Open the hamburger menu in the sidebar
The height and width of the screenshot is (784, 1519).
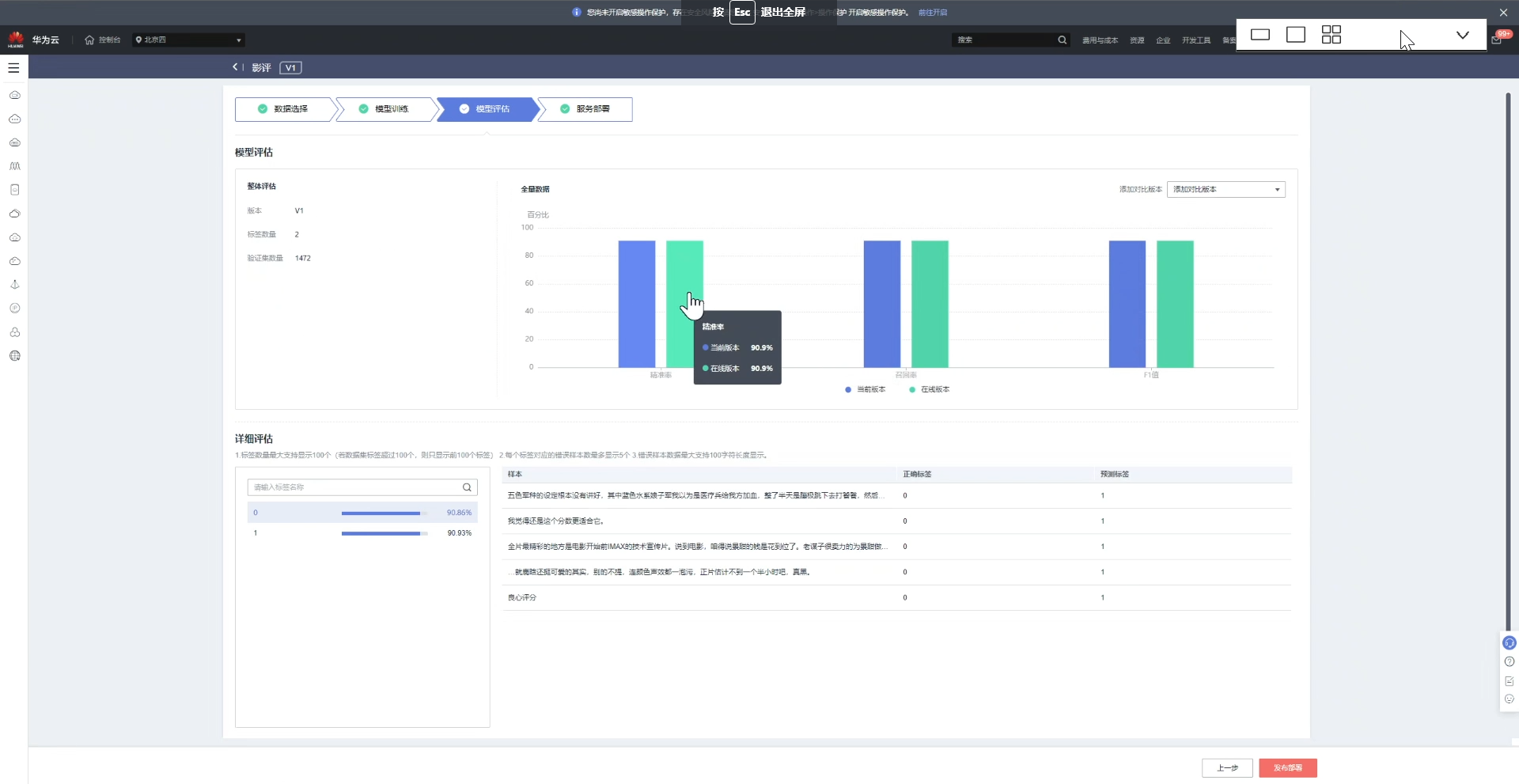click(x=13, y=68)
